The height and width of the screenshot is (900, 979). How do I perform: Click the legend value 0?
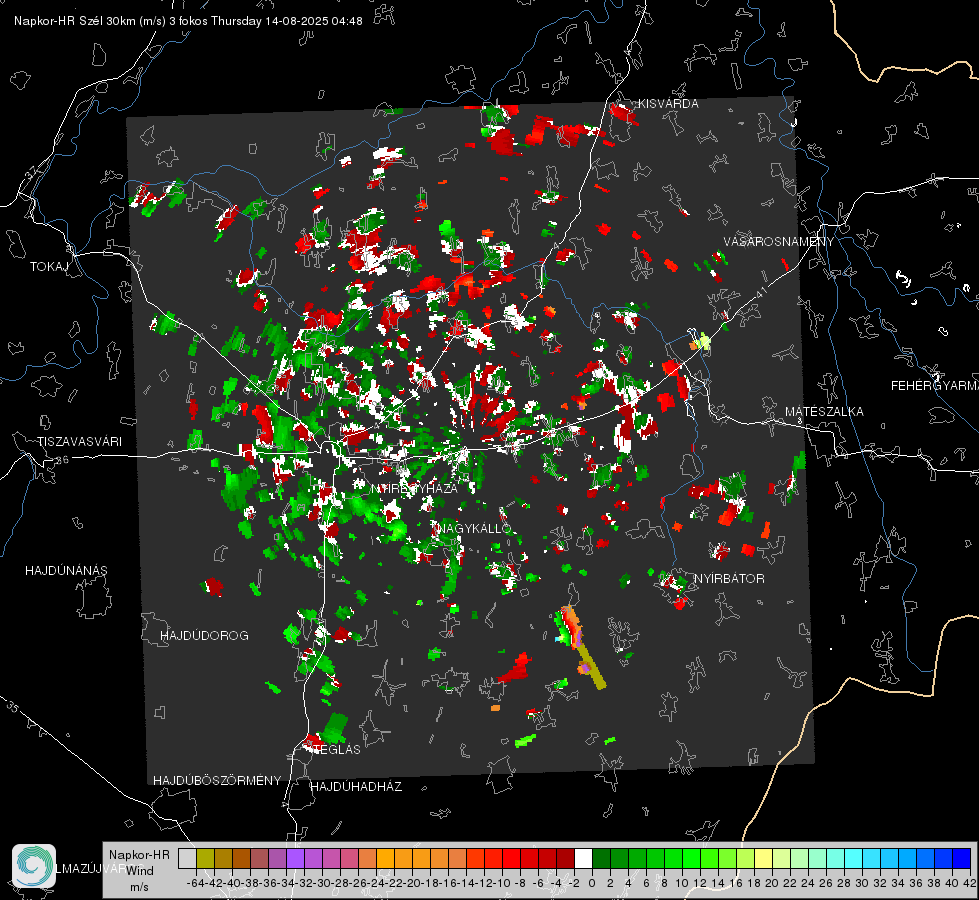pos(592,883)
